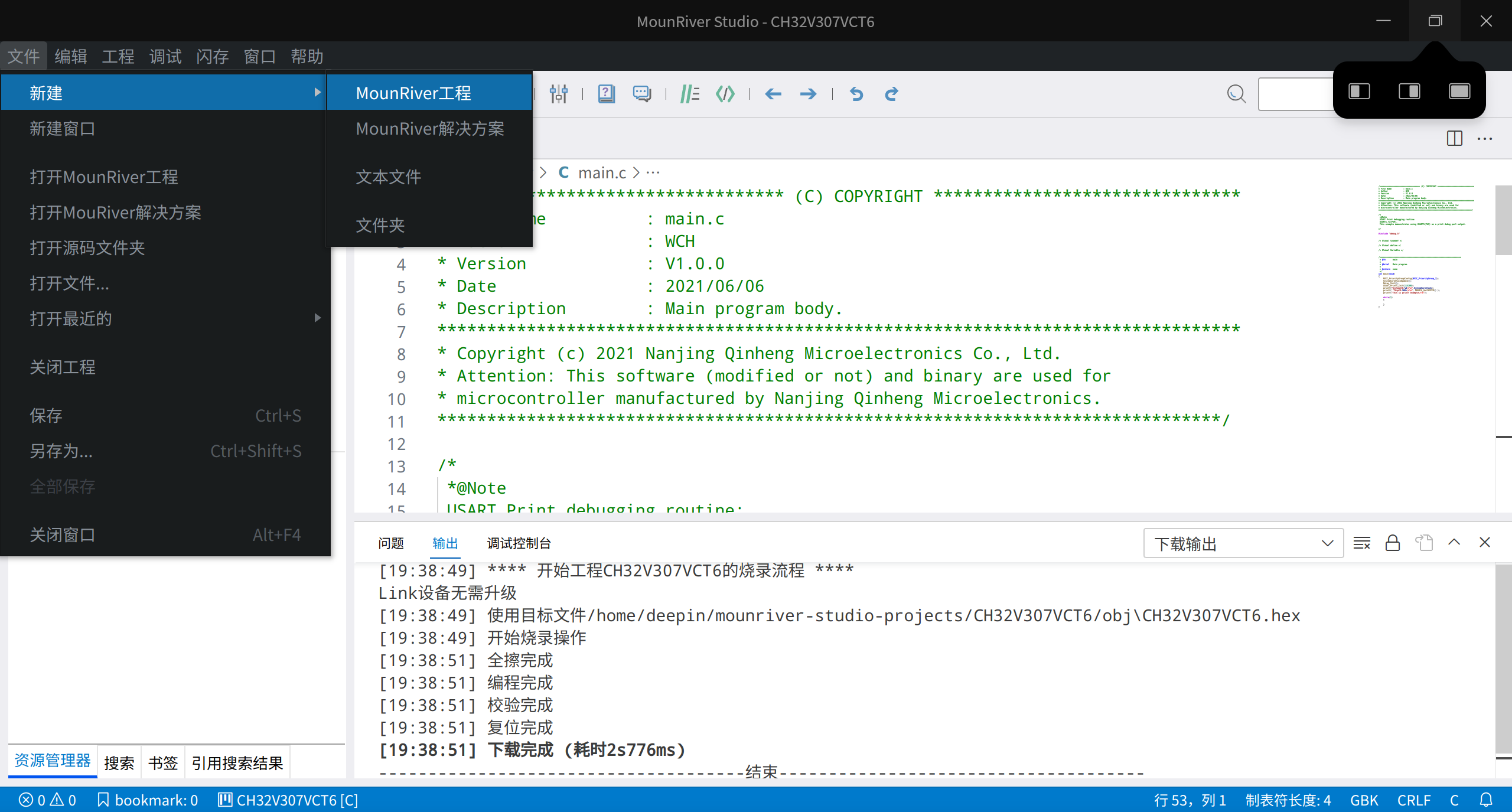Split the editor with the split icon
The image size is (1512, 812).
[x=1455, y=139]
